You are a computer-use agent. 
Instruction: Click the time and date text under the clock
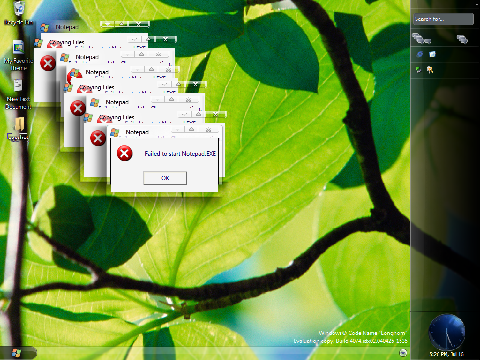[x=447, y=354]
